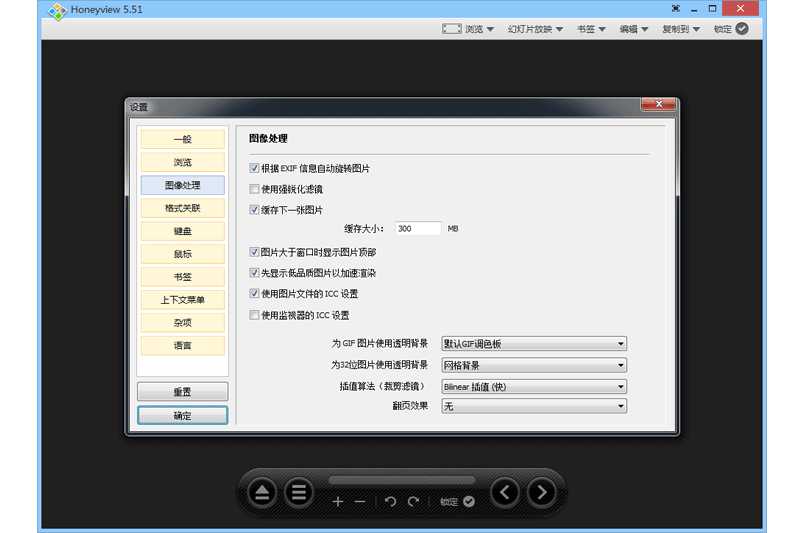The height and width of the screenshot is (533, 800).
Task: Open the 默认GIF调色板 dropdown
Action: click(534, 344)
